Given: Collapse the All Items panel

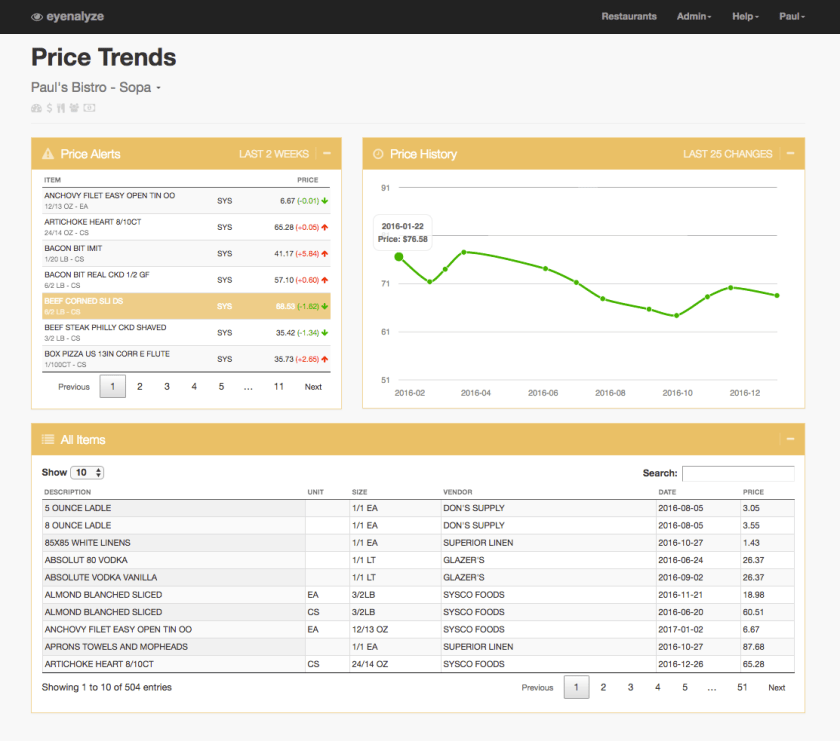Looking at the screenshot, I should tap(789, 439).
